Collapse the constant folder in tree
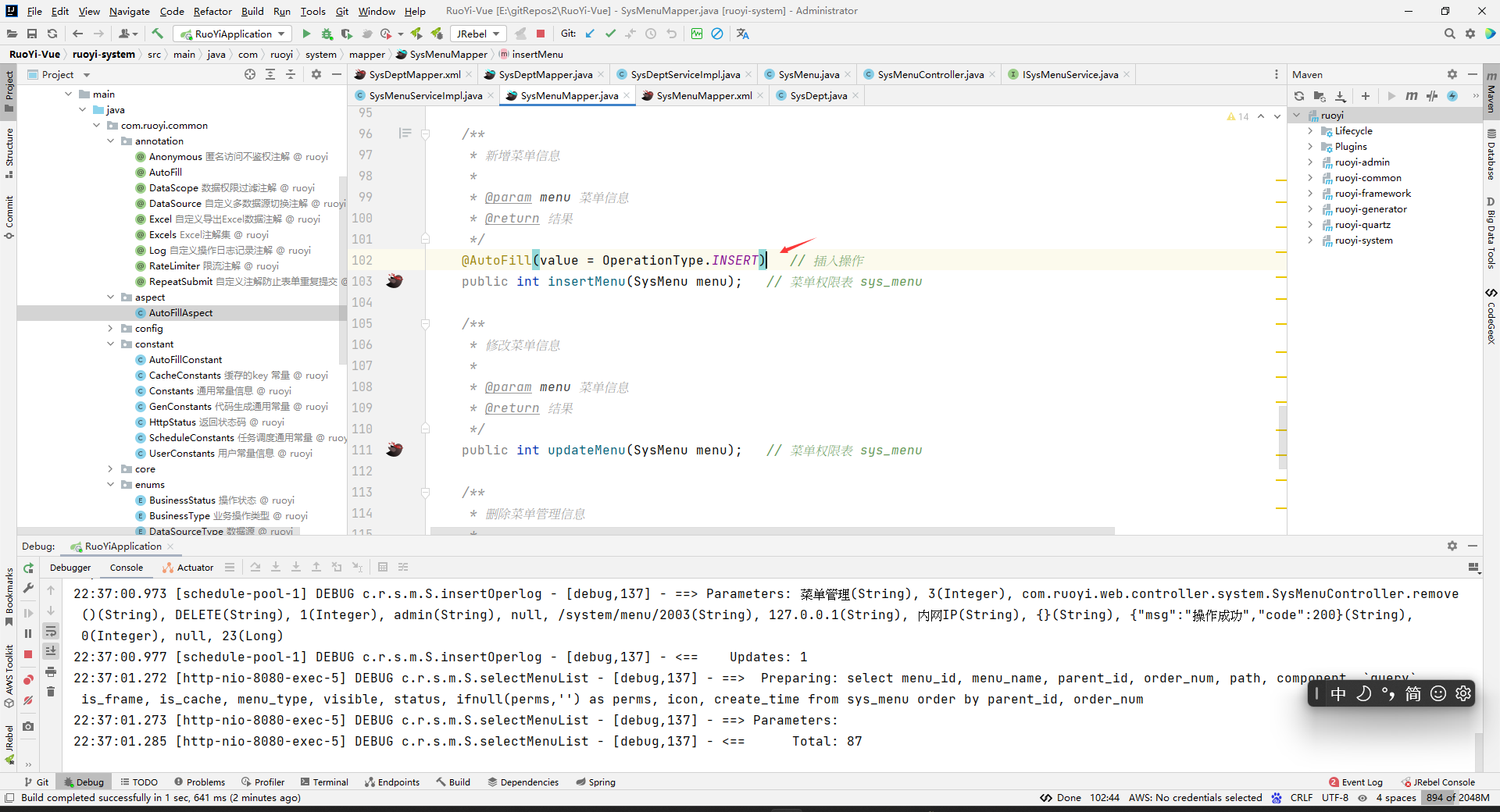This screenshot has width=1500, height=812. [110, 344]
